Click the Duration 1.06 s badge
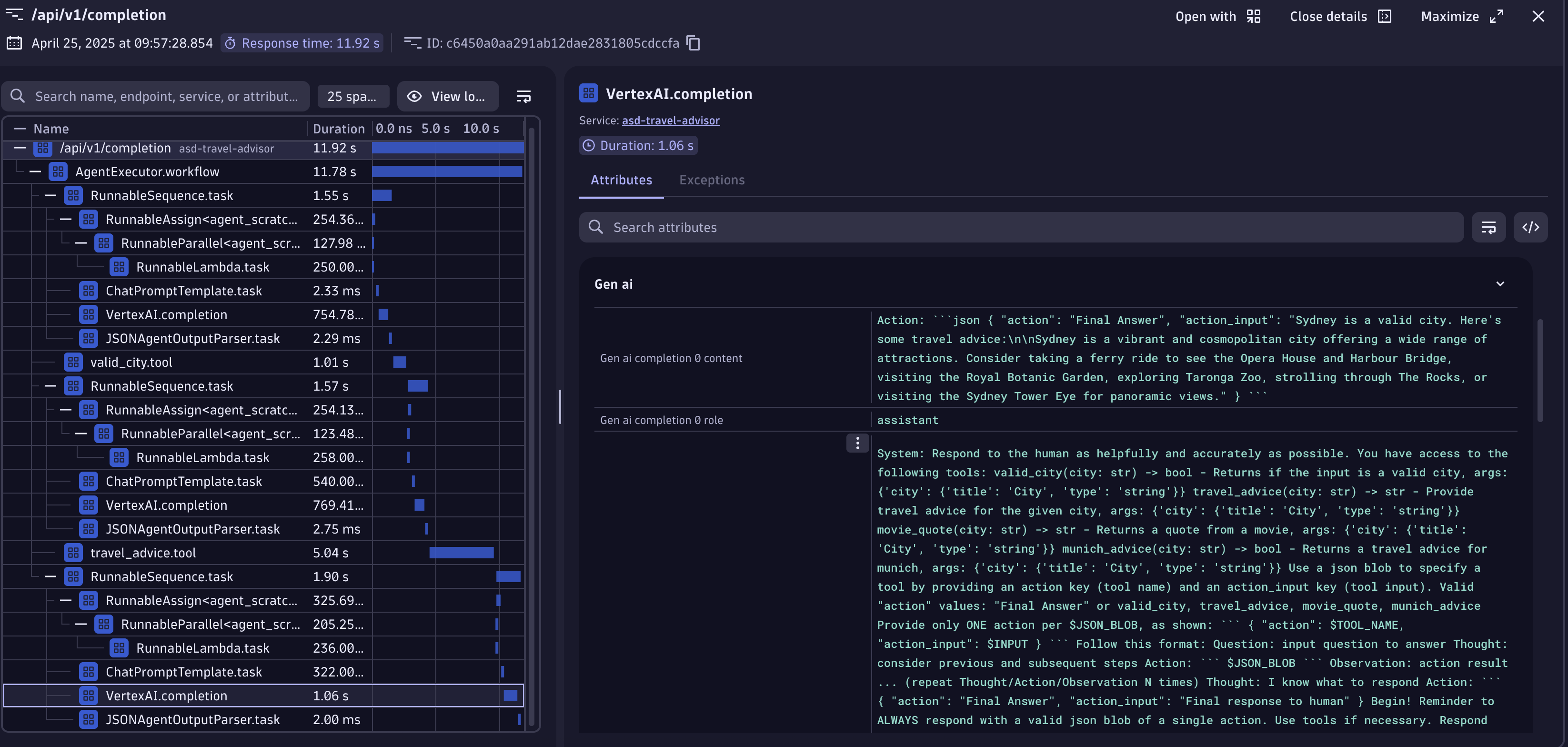The height and width of the screenshot is (747, 1568). click(638, 145)
